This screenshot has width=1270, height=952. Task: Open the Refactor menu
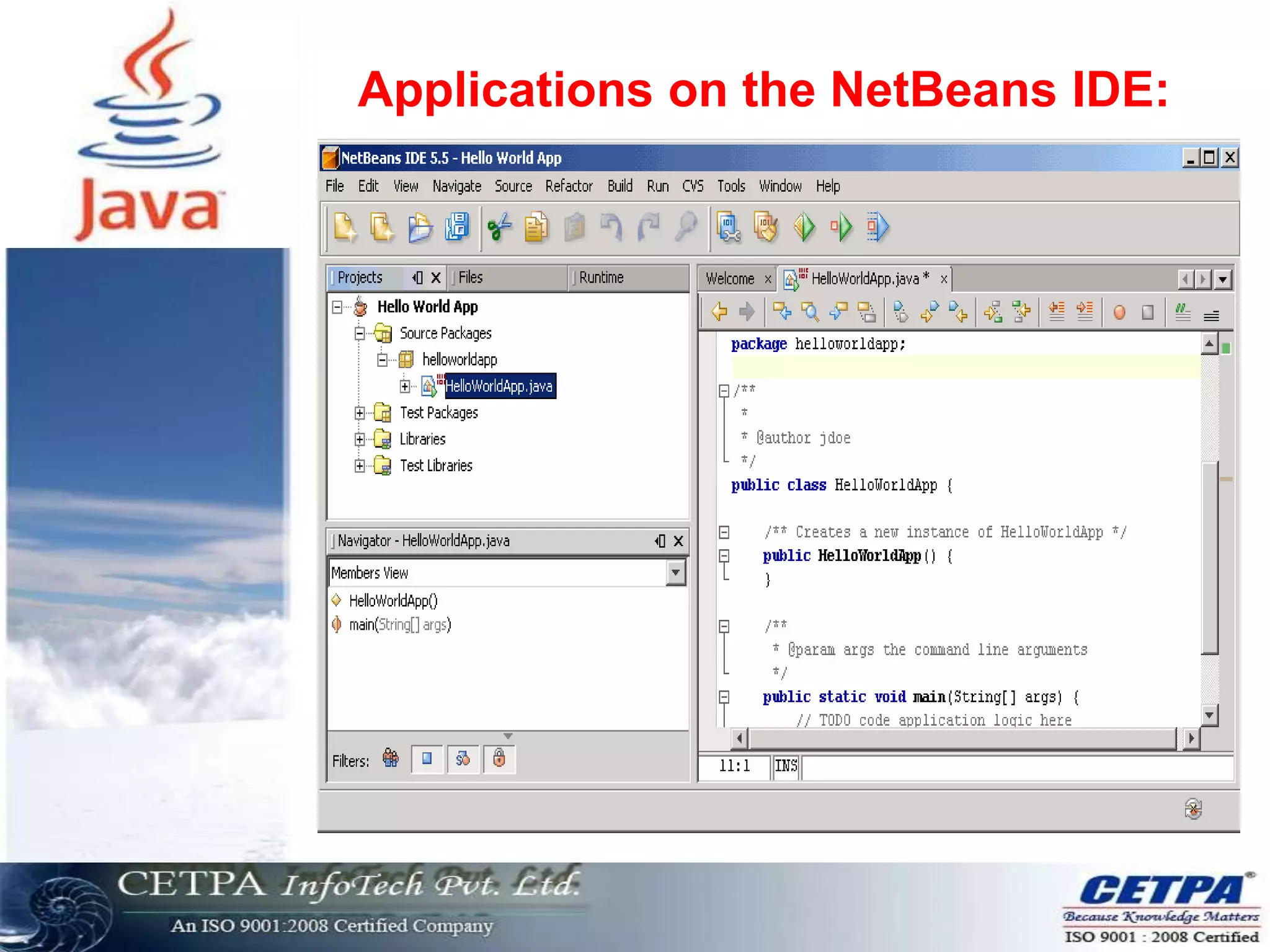coord(569,186)
